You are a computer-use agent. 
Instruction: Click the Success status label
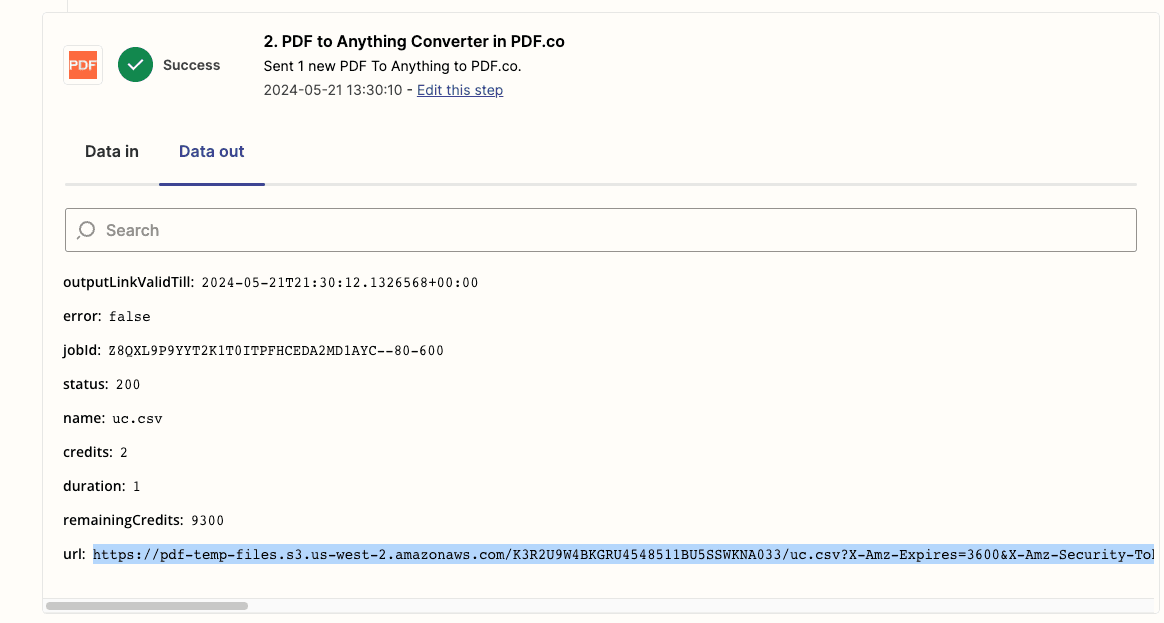coord(190,64)
